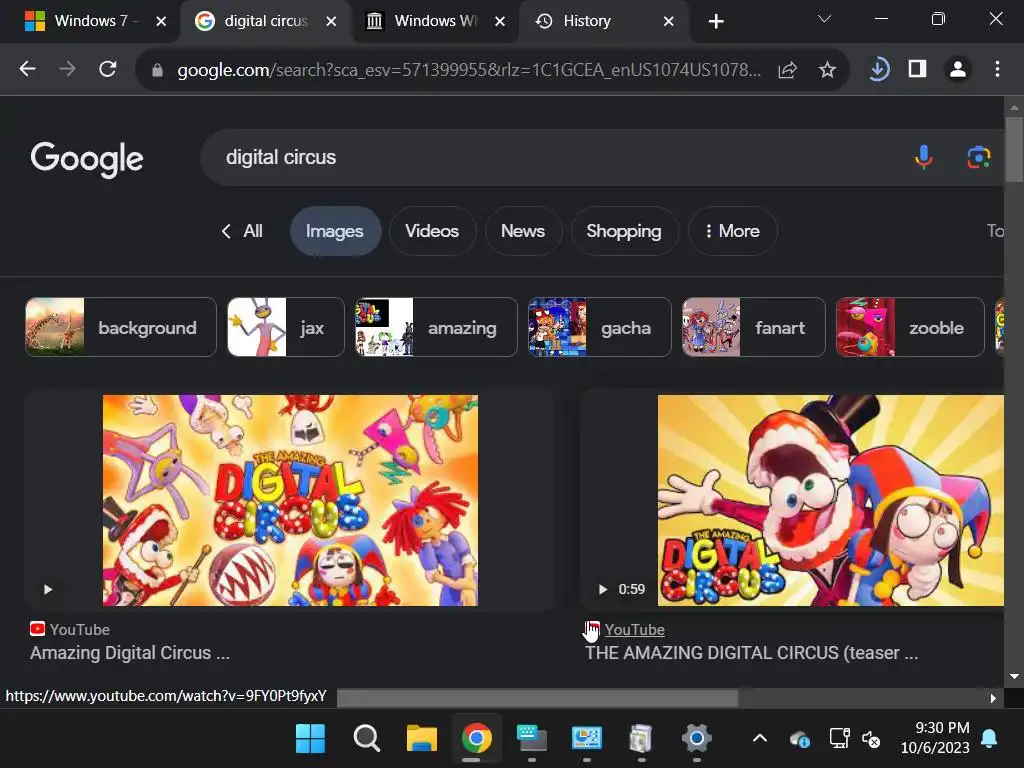Refine search with amazing chip
This screenshot has height=768, width=1024.
point(436,327)
